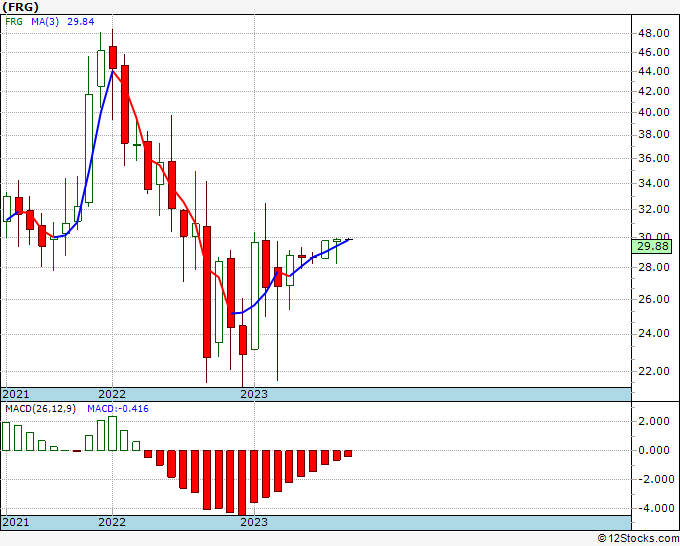The image size is (680, 546).
Task: Click the current price tag 29.88
Action: coord(653,246)
